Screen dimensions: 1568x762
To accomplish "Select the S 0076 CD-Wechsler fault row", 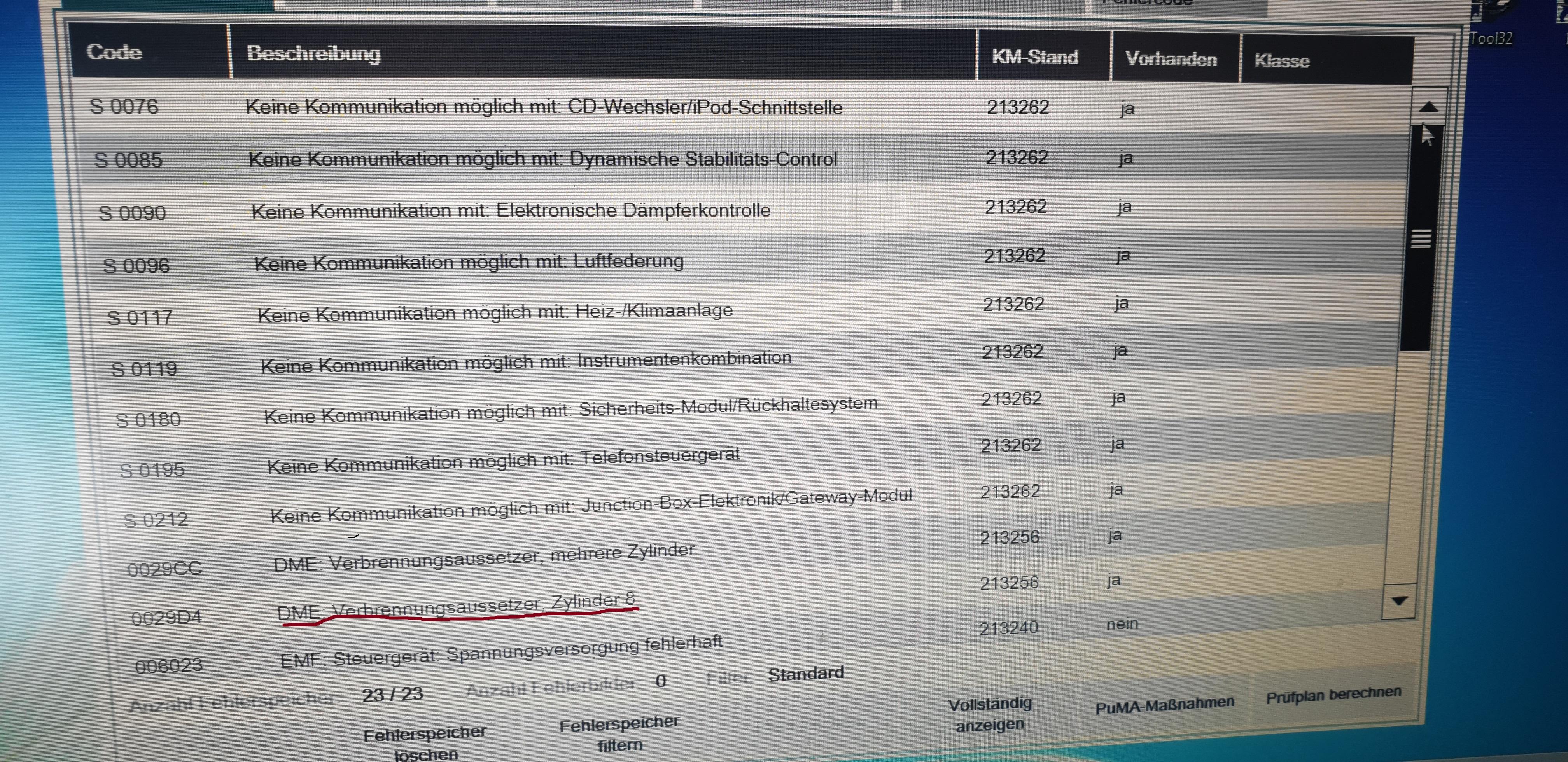I will [x=543, y=107].
